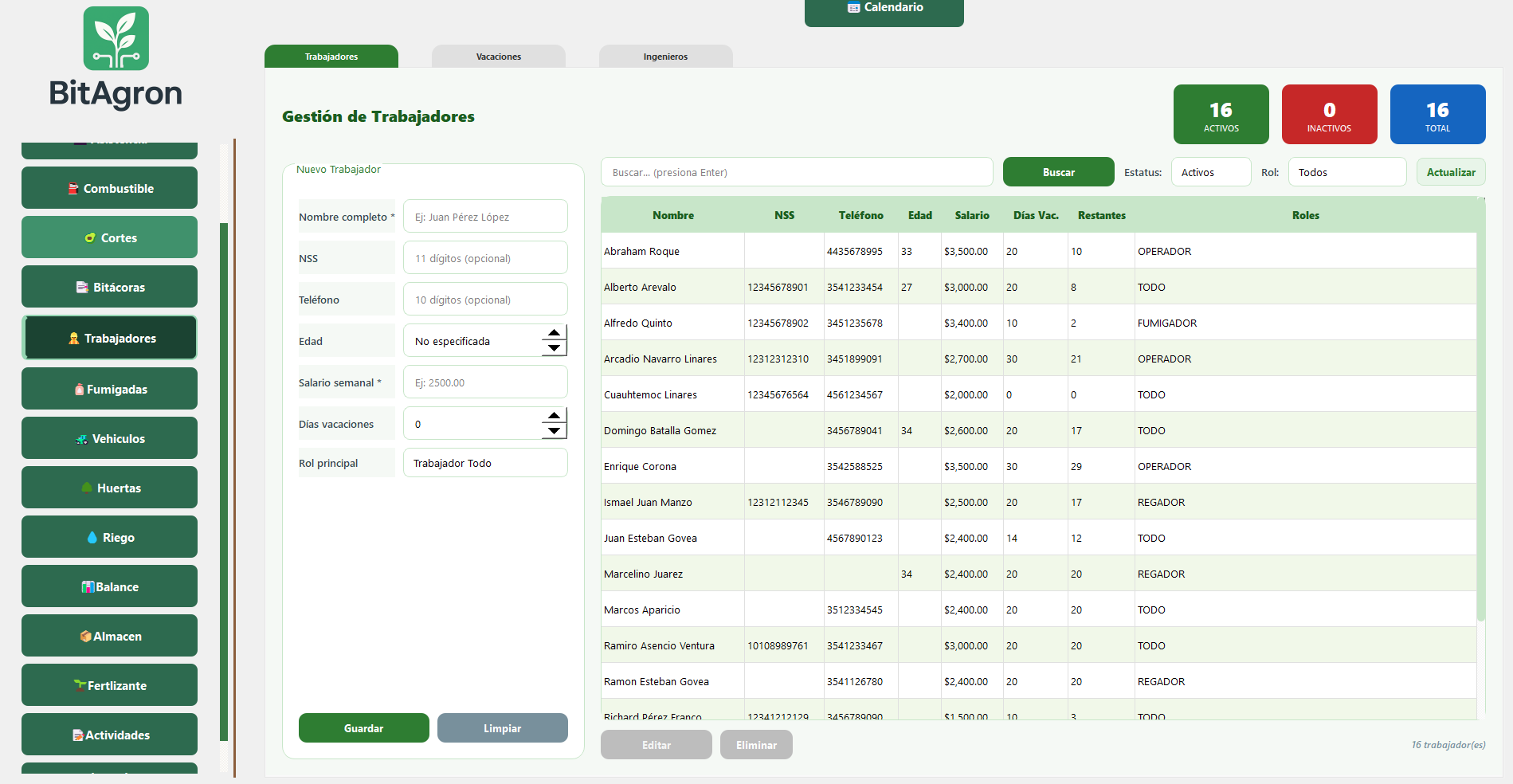Expand the Rol principal combo box

tap(485, 463)
